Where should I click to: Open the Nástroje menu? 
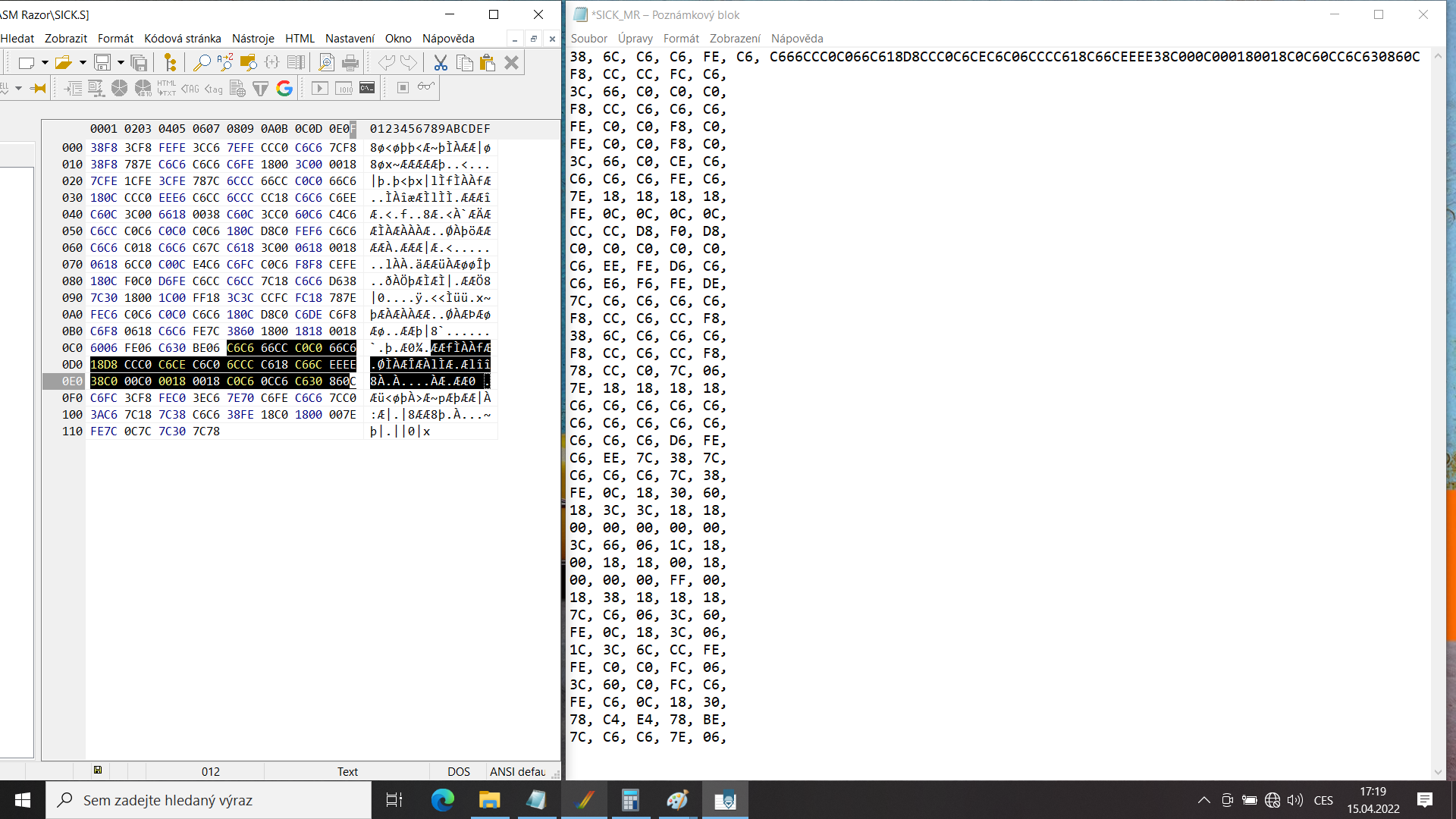253,39
